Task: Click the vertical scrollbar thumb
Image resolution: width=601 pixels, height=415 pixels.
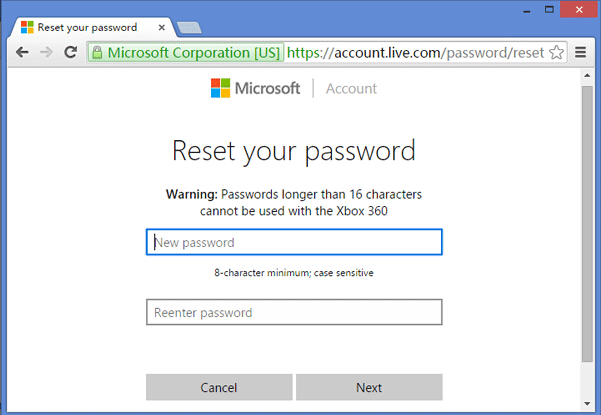Action: coord(587,220)
